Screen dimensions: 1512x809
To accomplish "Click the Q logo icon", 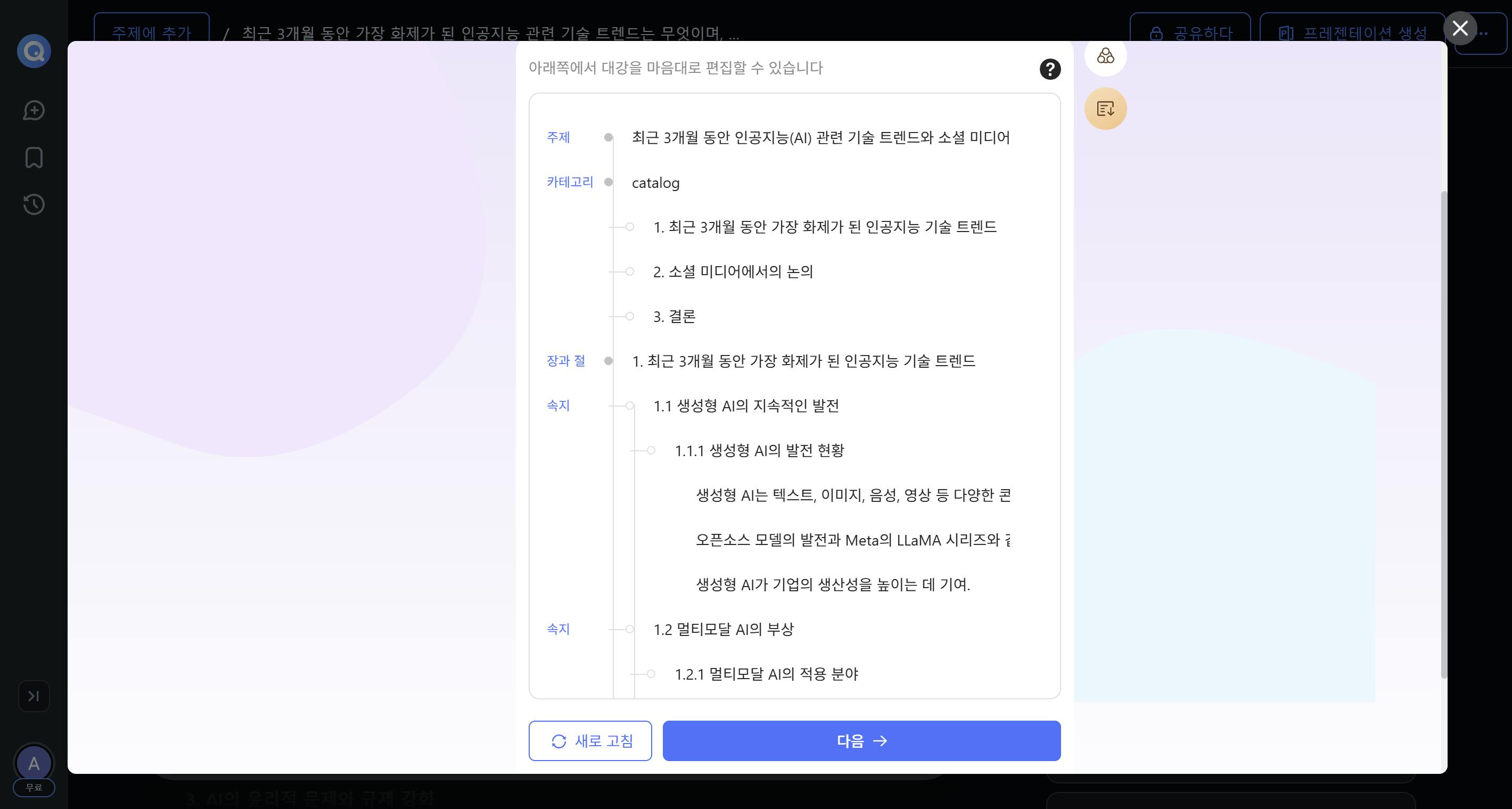I will click(x=34, y=52).
